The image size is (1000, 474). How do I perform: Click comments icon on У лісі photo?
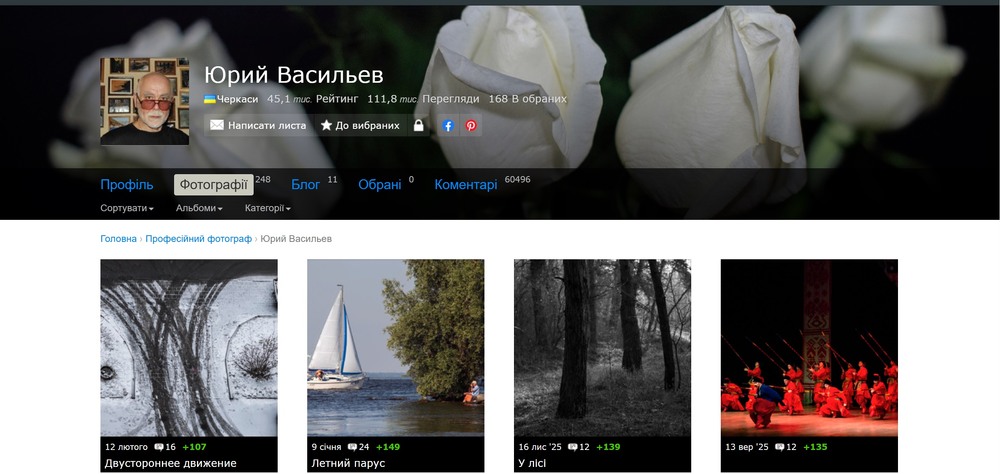pos(572,447)
